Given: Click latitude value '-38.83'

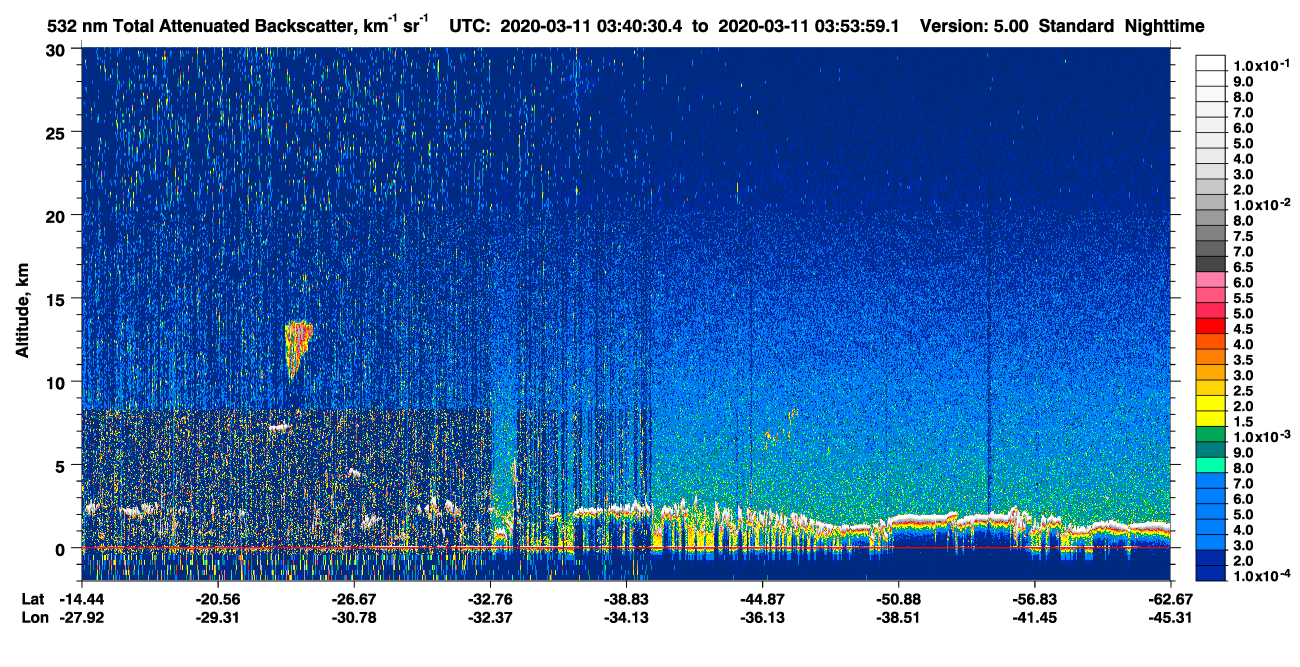Looking at the screenshot, I should tap(626, 598).
